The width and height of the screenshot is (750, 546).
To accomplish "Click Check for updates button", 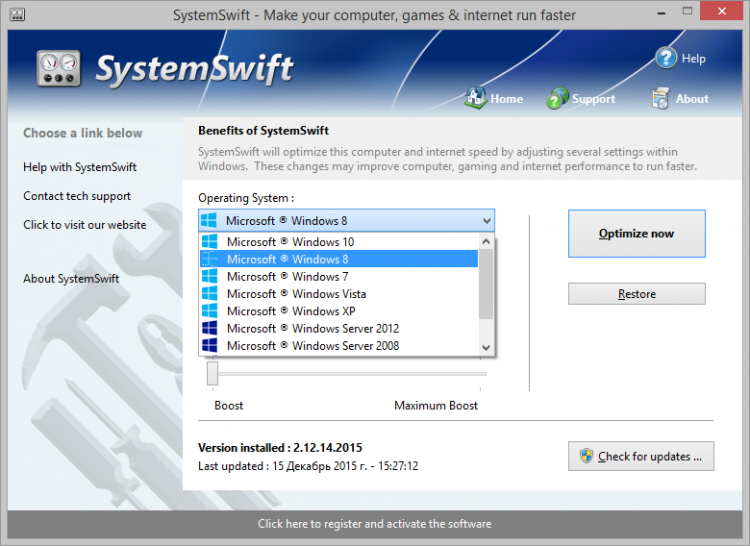I will pos(641,456).
